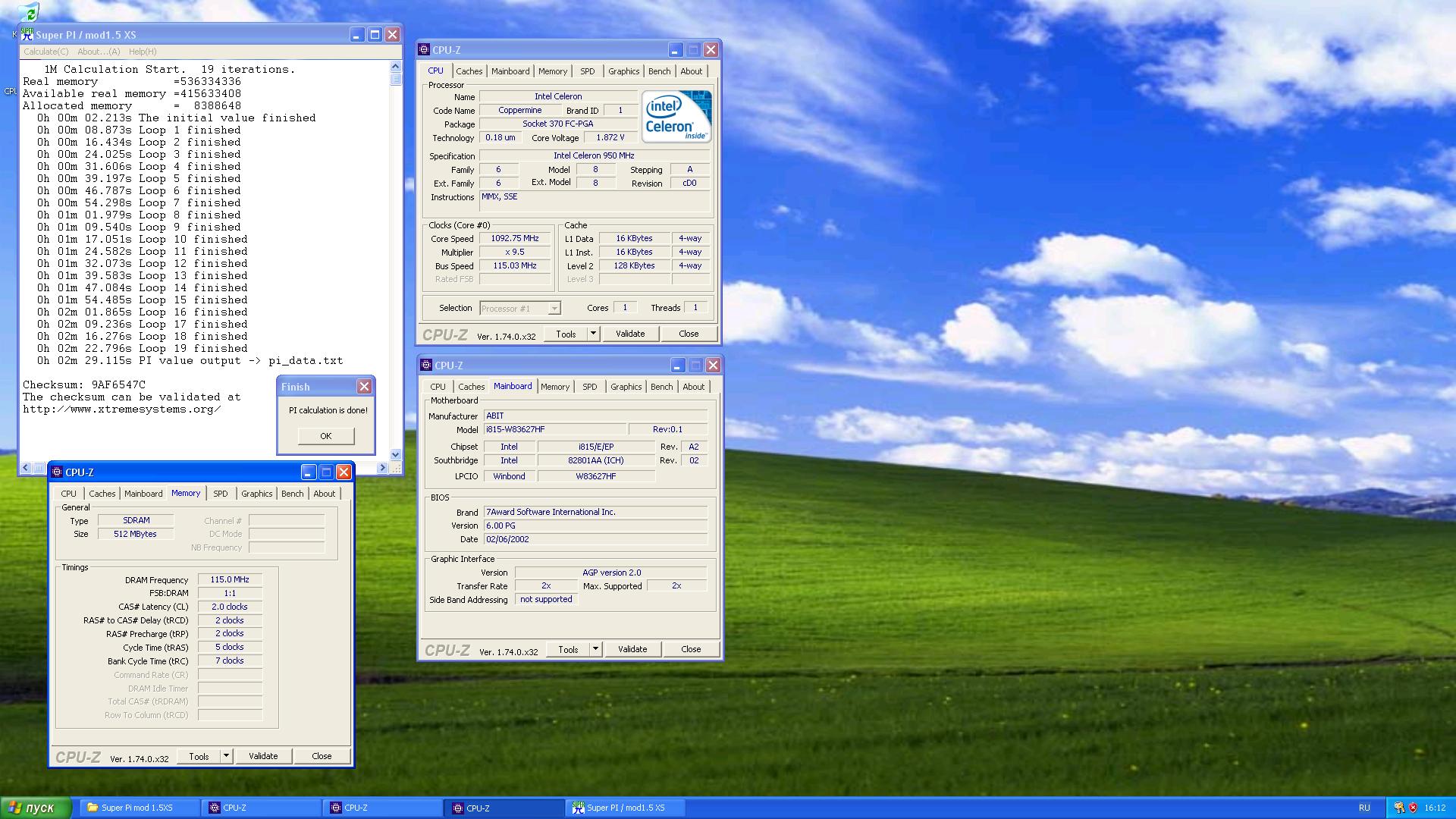
Task: Click Super PI vertical scrollbar up arrow
Action: tap(395, 67)
